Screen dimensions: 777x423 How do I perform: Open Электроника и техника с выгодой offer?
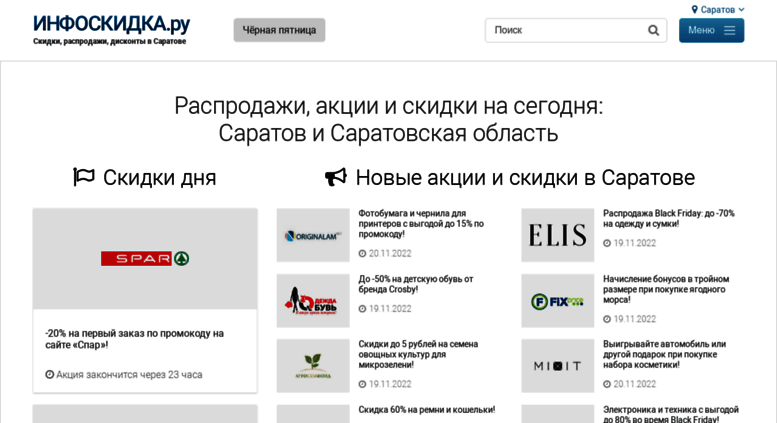pyautogui.click(x=670, y=414)
